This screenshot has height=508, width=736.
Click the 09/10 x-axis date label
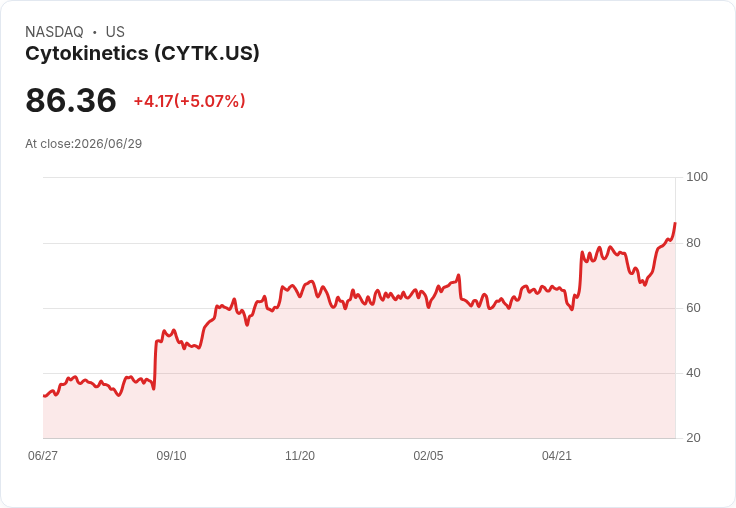171,455
